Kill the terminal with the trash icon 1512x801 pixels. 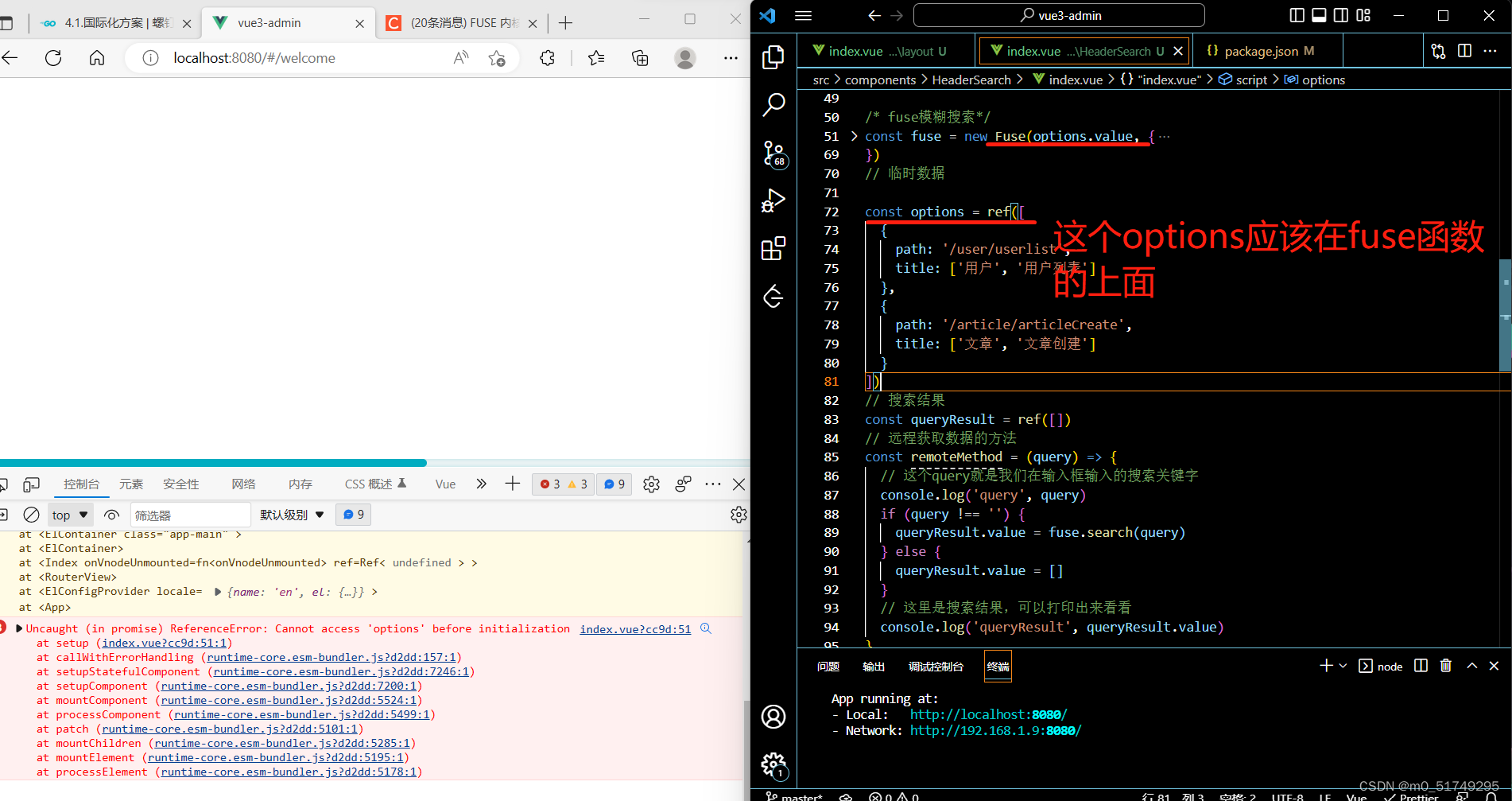click(1446, 666)
